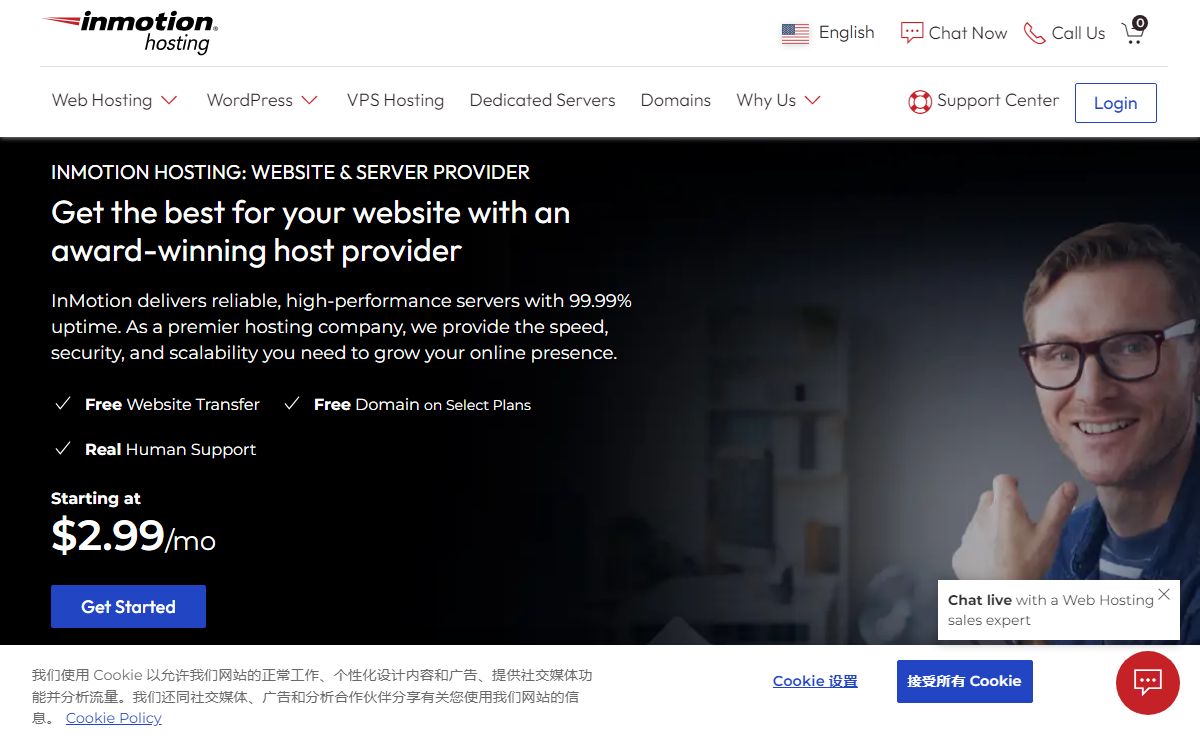
Task: Click the Call Us phone icon
Action: pyautogui.click(x=1034, y=33)
